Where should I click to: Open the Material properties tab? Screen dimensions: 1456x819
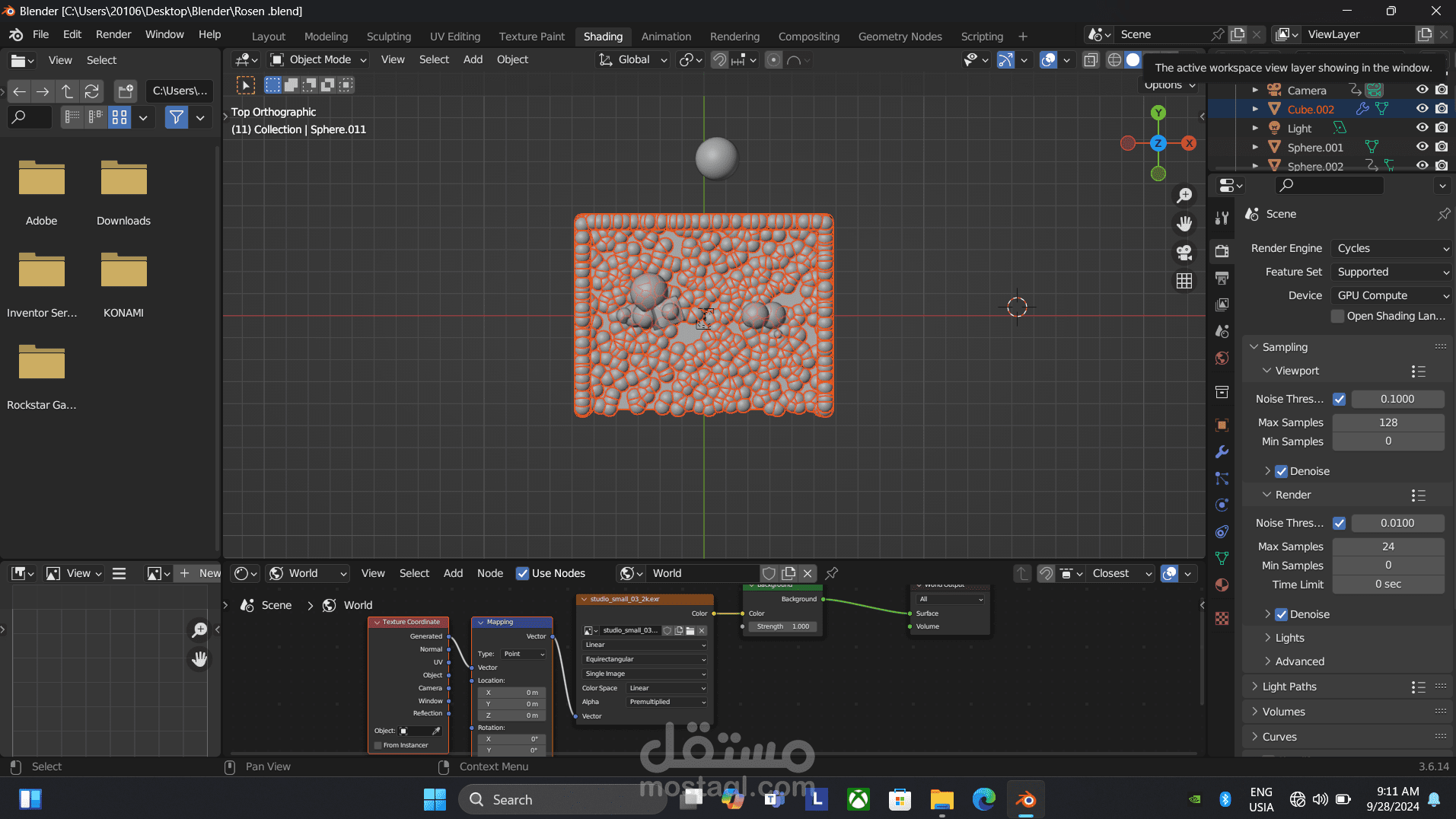pos(1222,585)
